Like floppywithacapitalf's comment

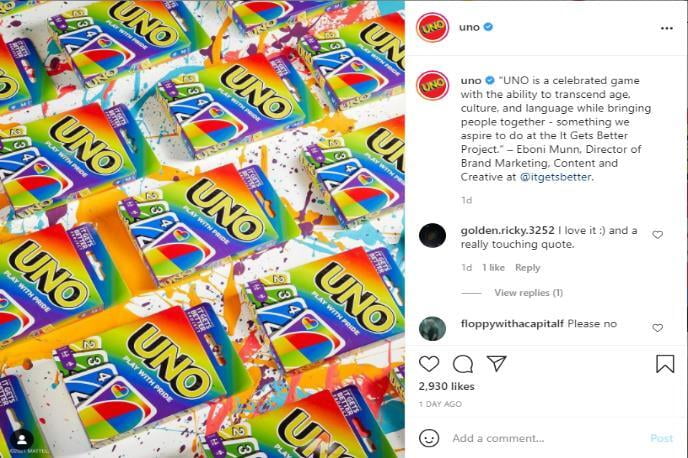tap(657, 328)
